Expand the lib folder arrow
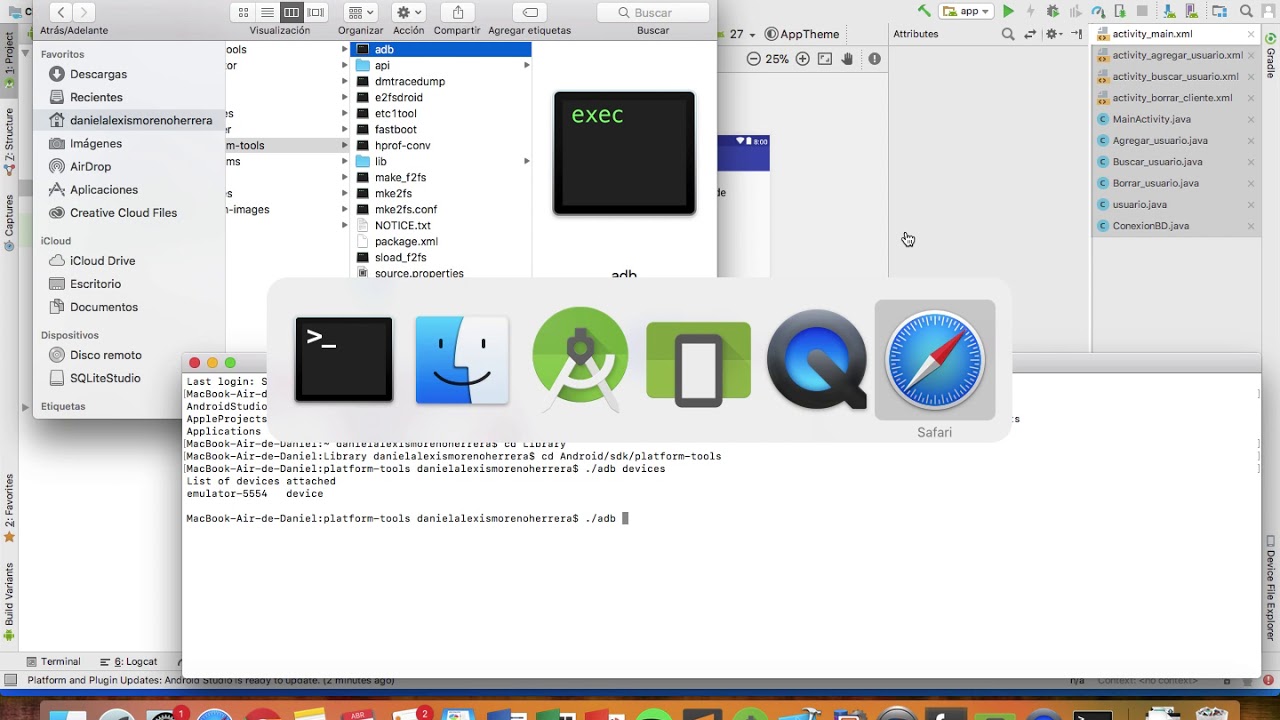 pos(527,161)
